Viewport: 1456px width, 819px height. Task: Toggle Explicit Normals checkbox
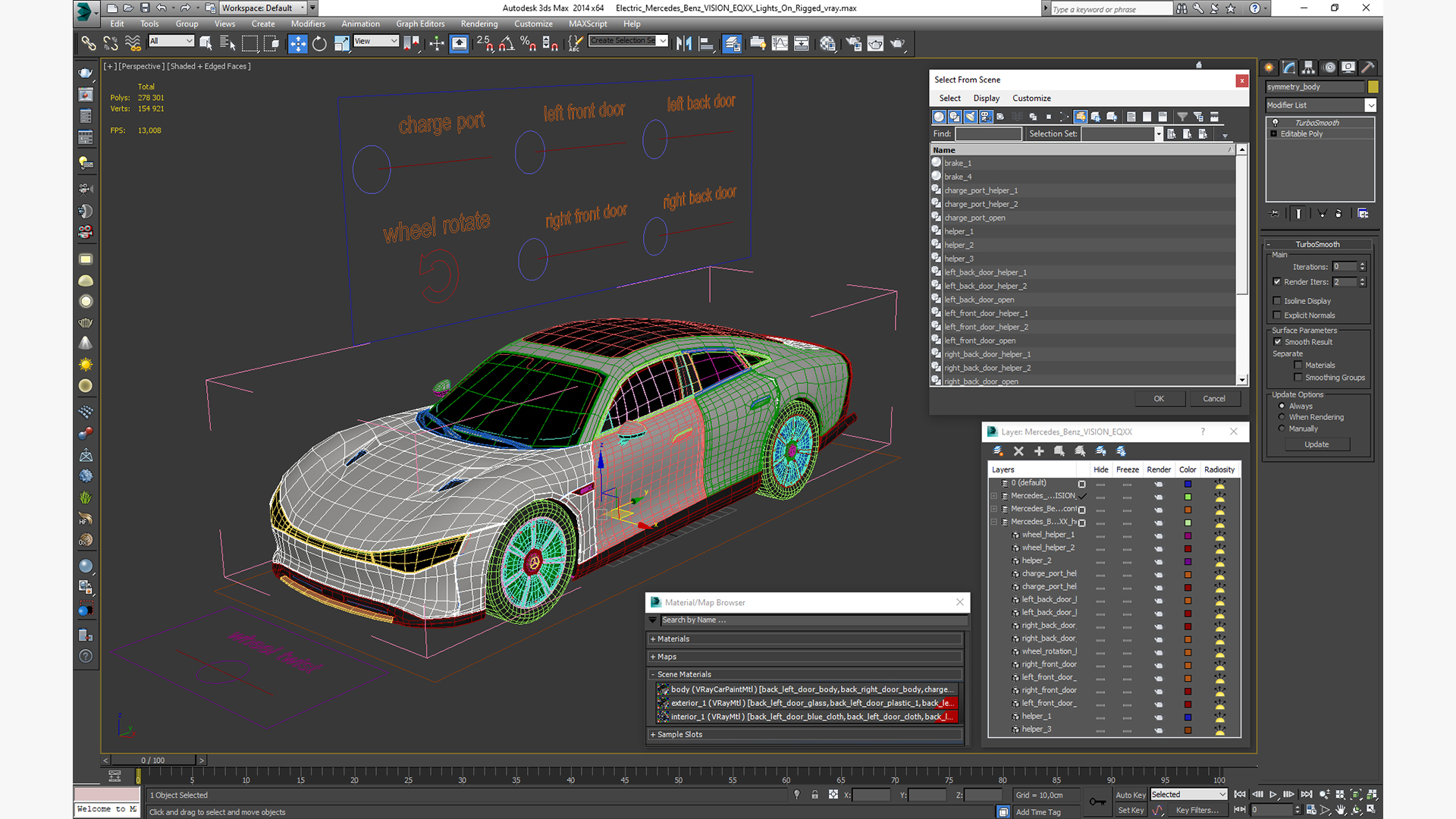pyautogui.click(x=1277, y=315)
